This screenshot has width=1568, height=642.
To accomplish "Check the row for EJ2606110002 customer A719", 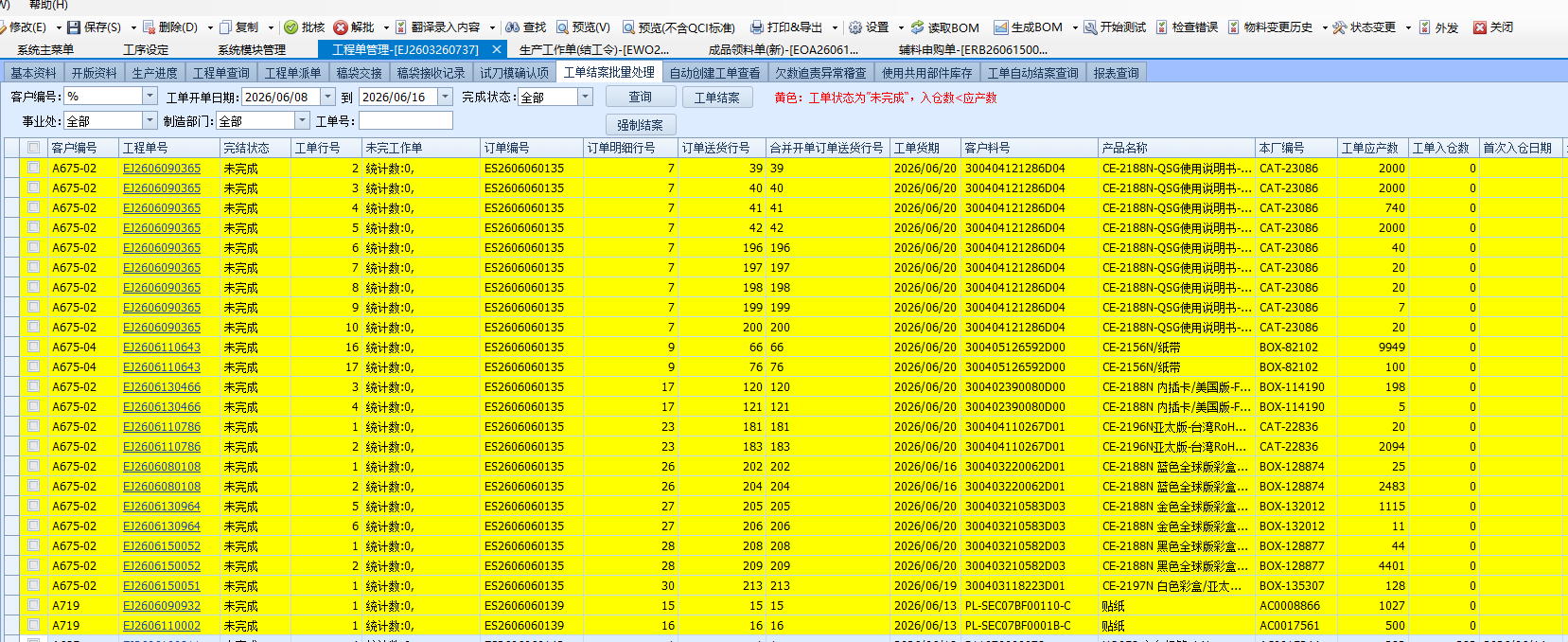I will pos(34,625).
